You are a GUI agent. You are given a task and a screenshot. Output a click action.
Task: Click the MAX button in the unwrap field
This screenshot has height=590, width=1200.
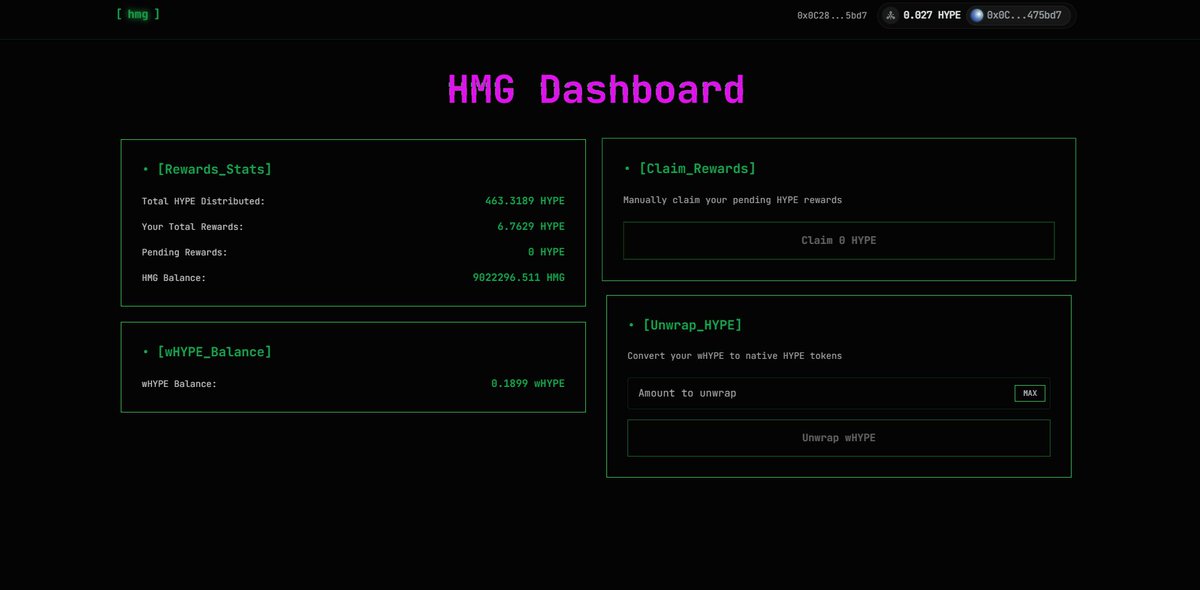[x=1029, y=393]
